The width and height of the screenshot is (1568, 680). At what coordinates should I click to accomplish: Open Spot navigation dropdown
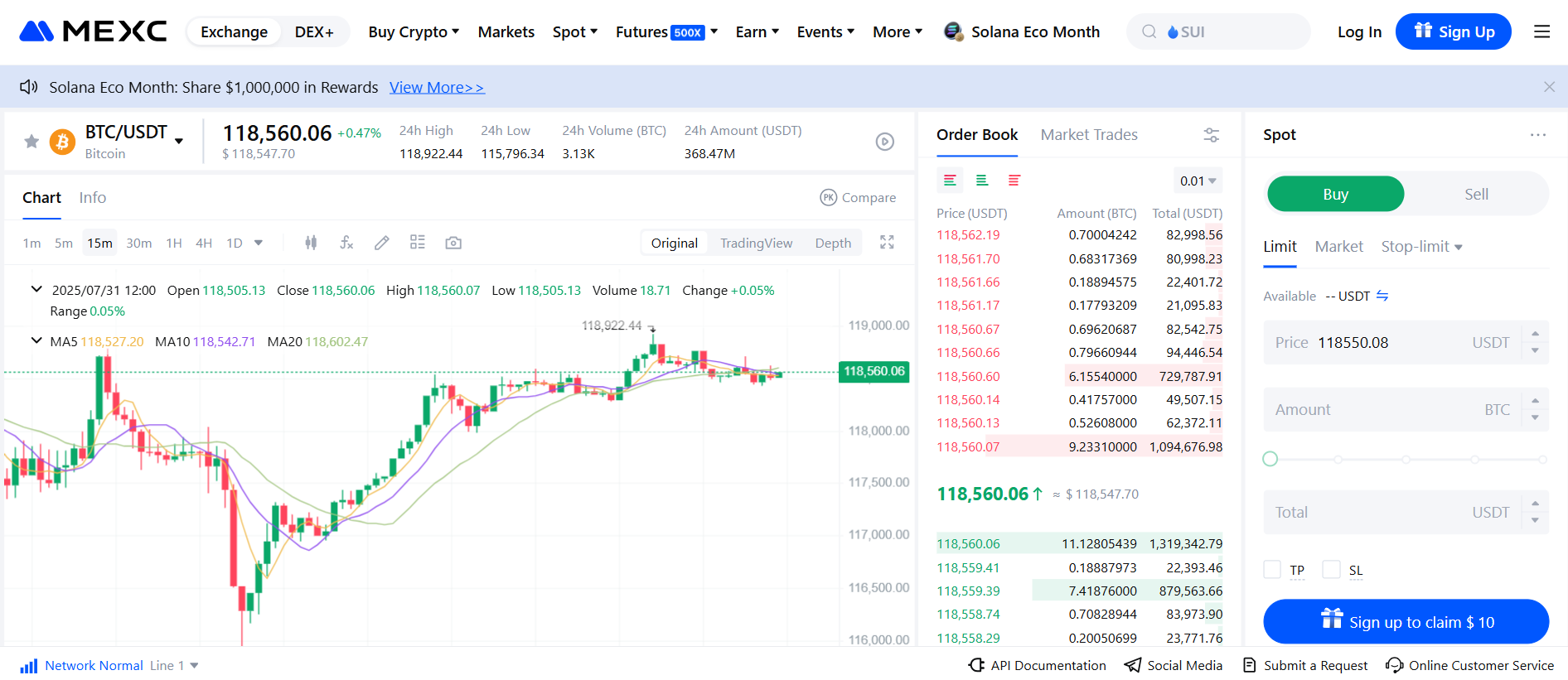[575, 31]
